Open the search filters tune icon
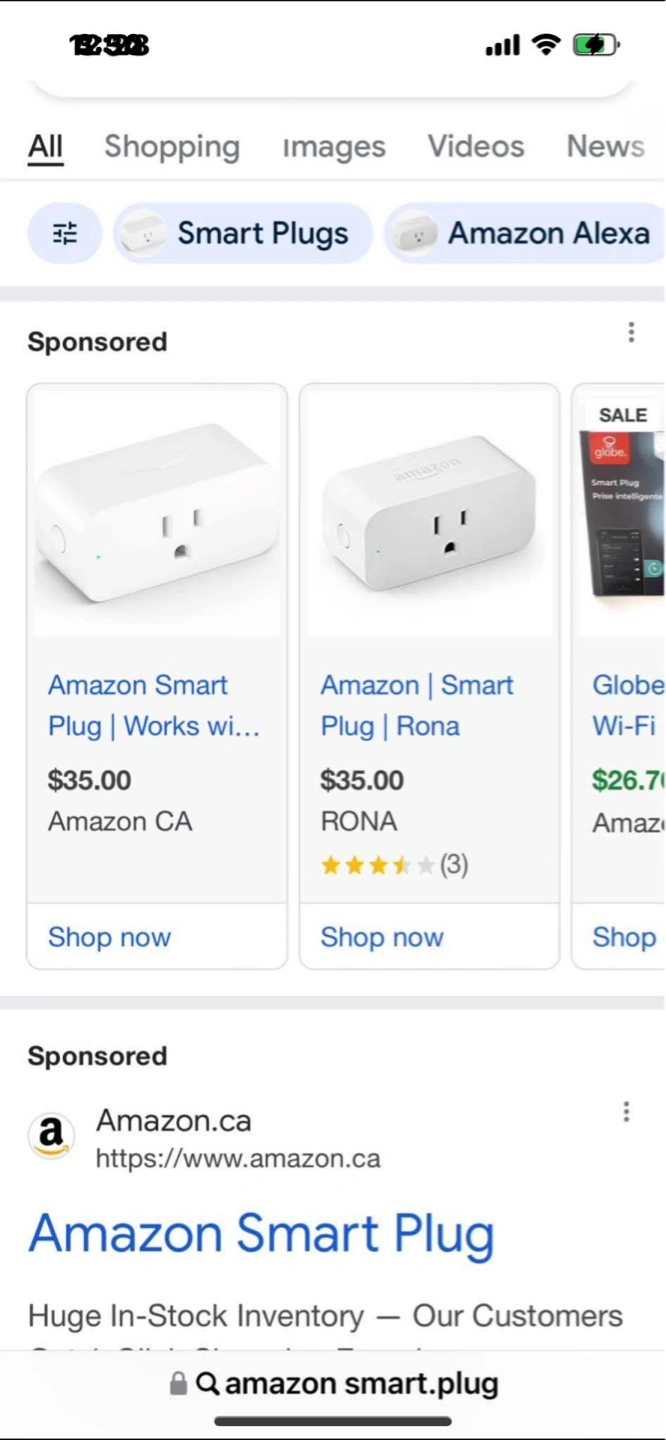 coord(65,234)
